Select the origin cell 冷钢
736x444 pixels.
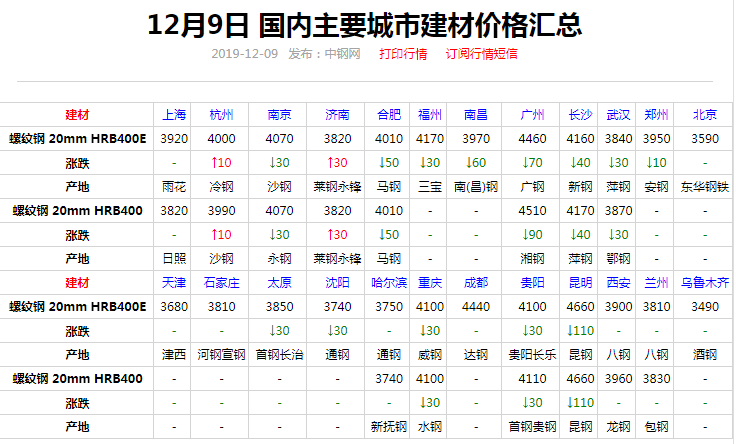(x=221, y=187)
